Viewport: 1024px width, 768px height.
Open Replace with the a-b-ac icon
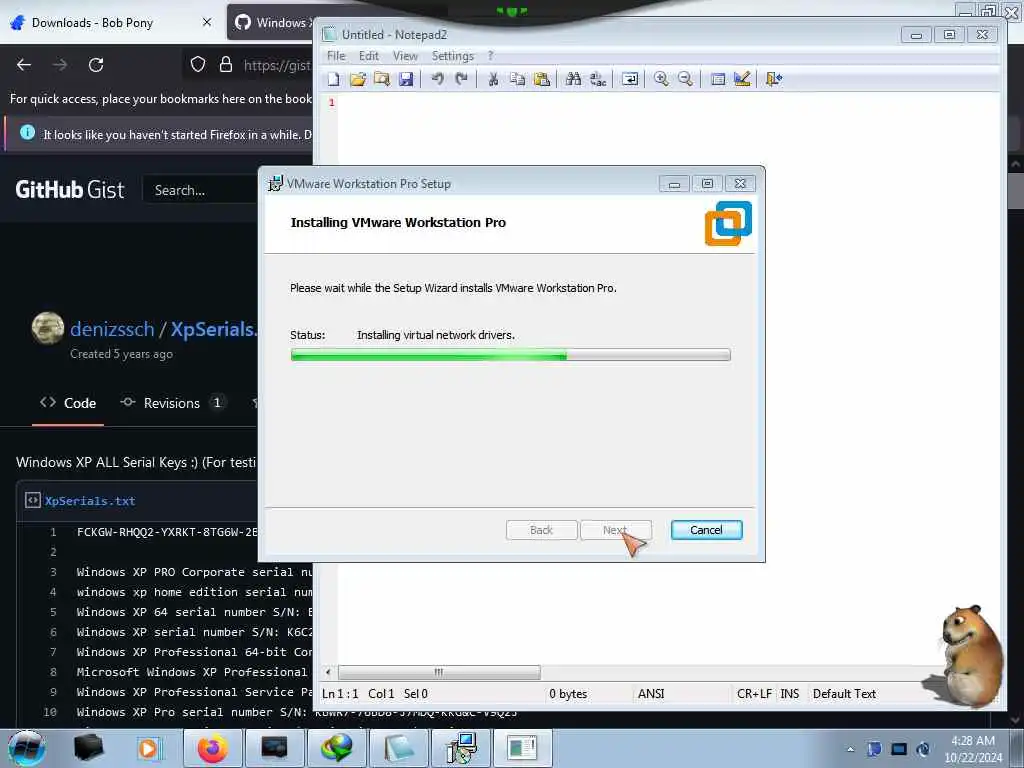(598, 80)
